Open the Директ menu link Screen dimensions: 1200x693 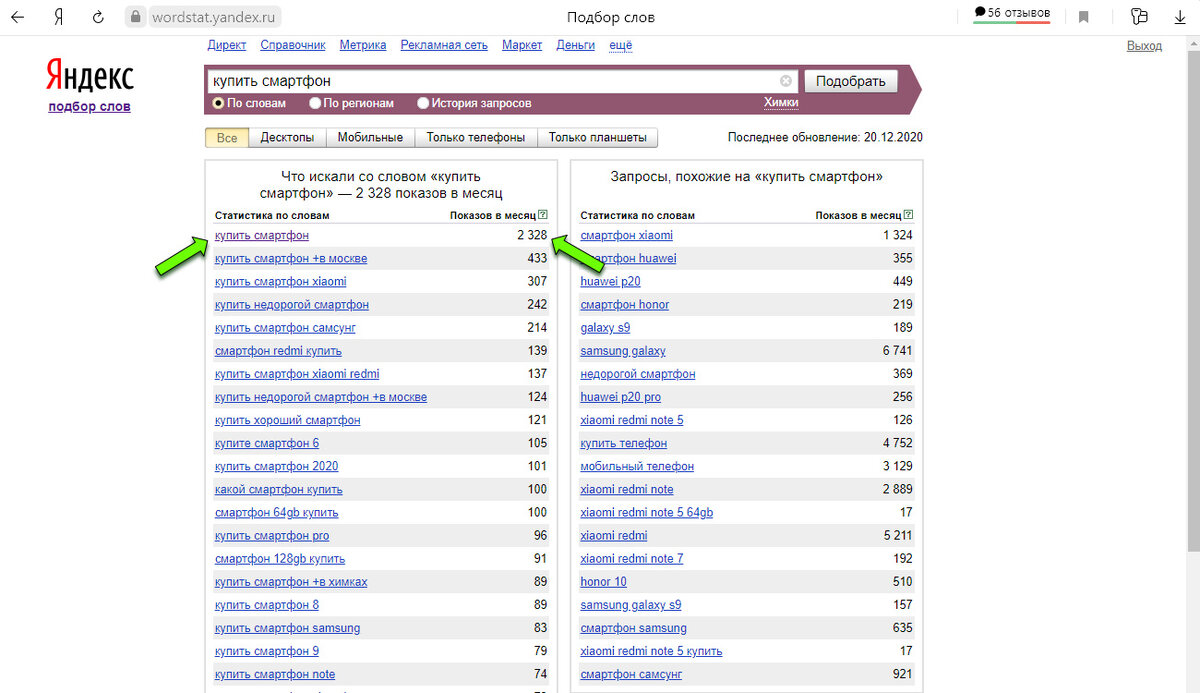click(227, 45)
